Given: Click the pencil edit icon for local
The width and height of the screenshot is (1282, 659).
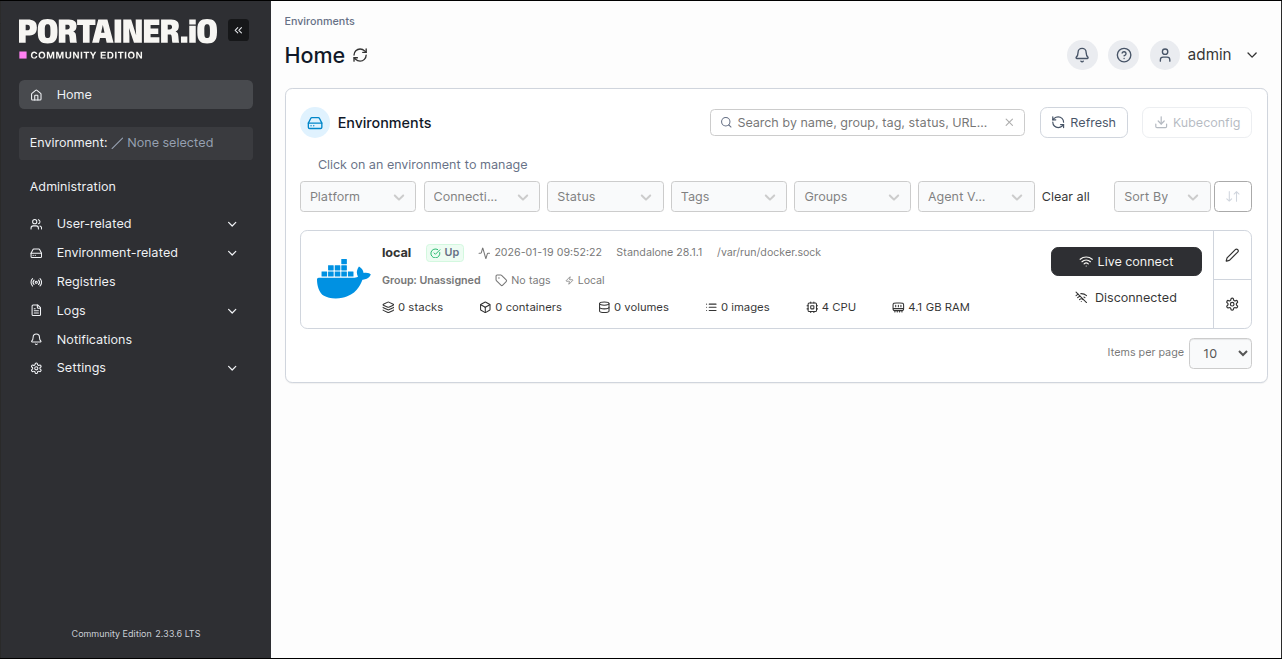Looking at the screenshot, I should click(x=1232, y=256).
